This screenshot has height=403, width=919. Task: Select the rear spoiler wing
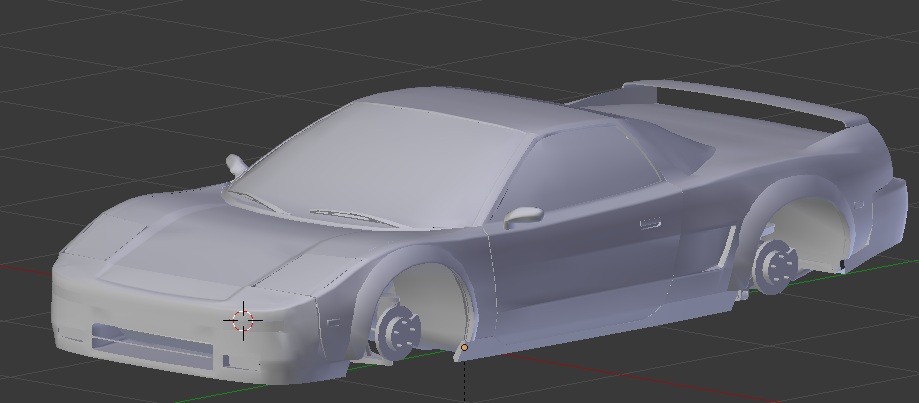(x=746, y=103)
